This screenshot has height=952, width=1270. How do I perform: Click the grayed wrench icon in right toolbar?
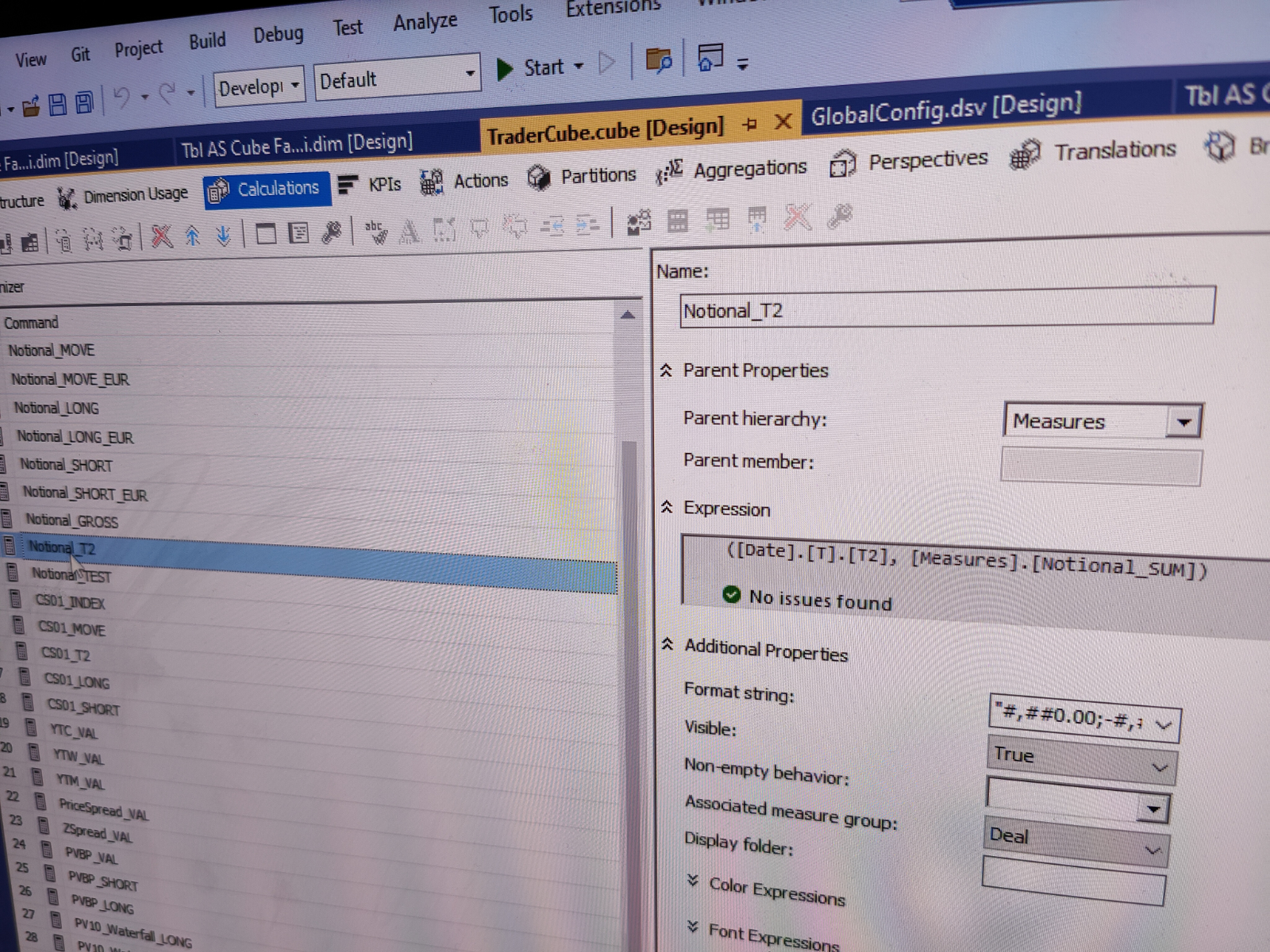[x=839, y=216]
